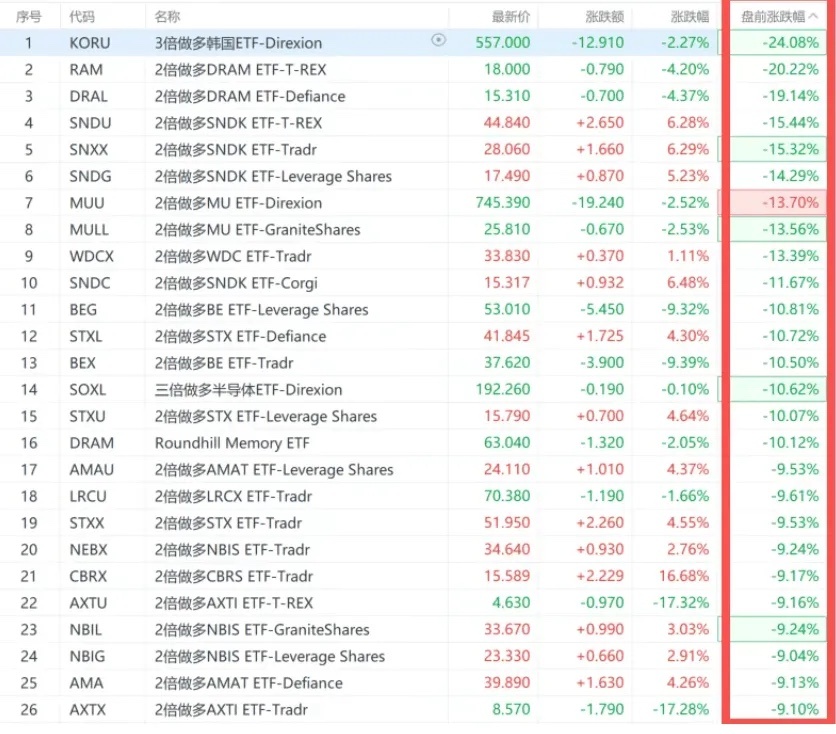The image size is (836, 734).
Task: Select the WDCX ticker code
Action: 91,256
